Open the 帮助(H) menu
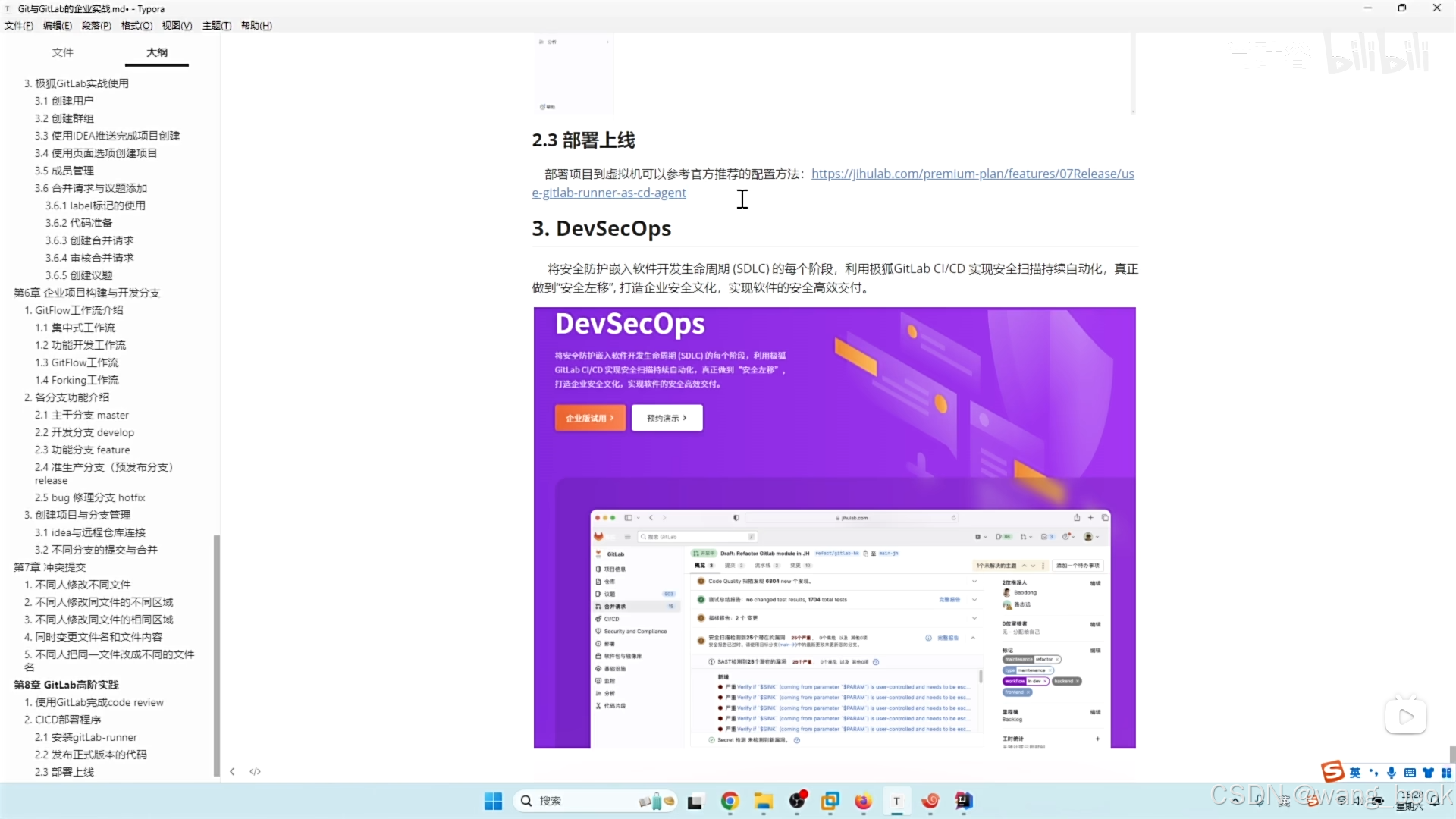The image size is (1456, 819). click(x=256, y=26)
